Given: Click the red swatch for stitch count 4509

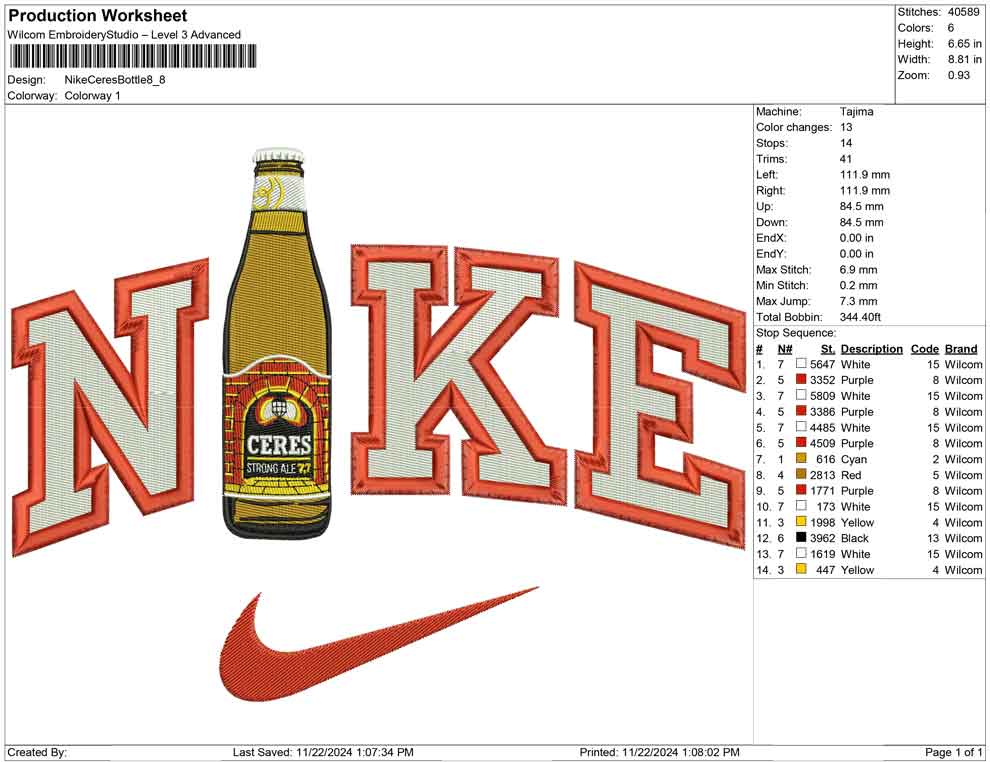Looking at the screenshot, I should (x=801, y=443).
